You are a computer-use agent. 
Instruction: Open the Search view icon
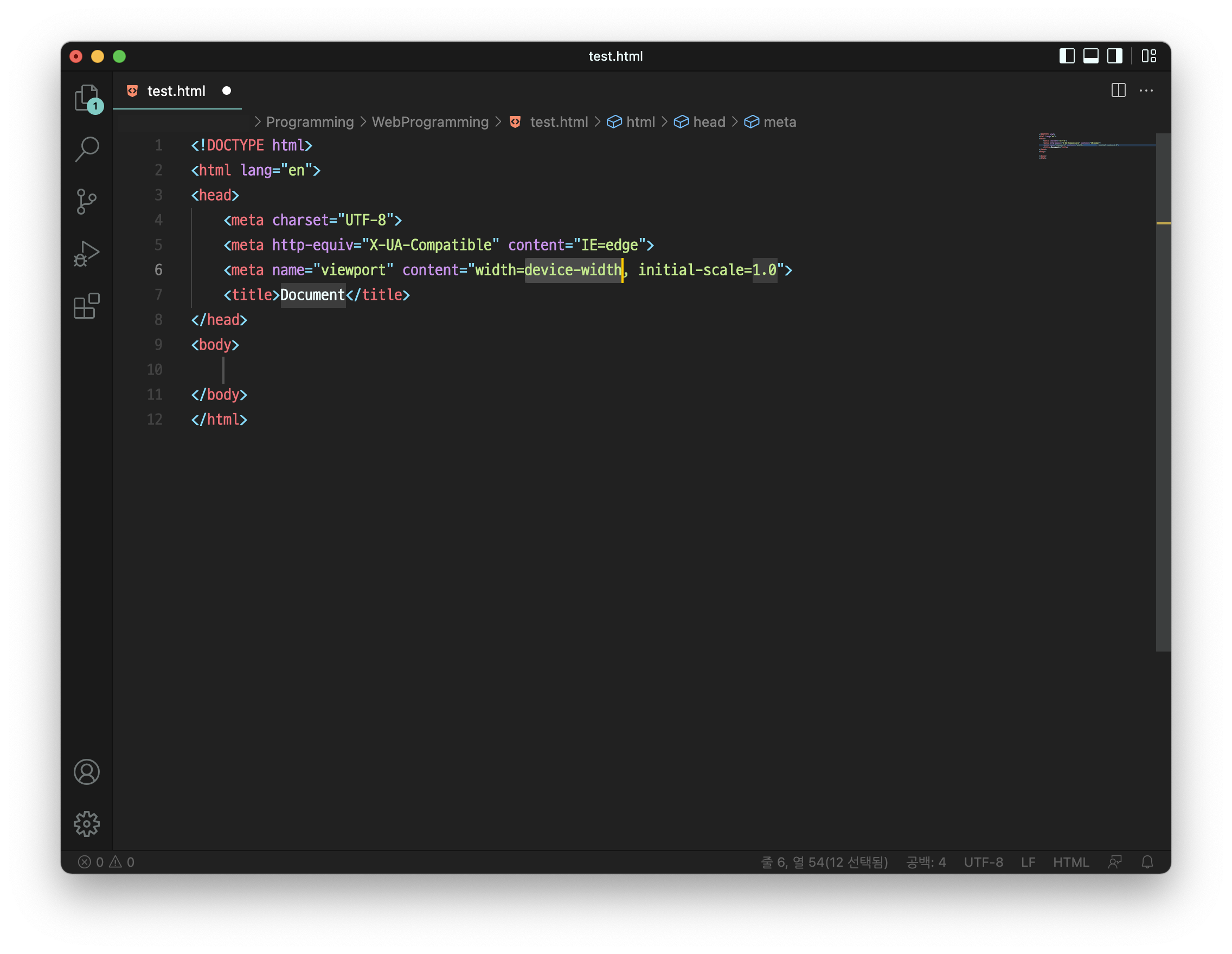(x=86, y=150)
